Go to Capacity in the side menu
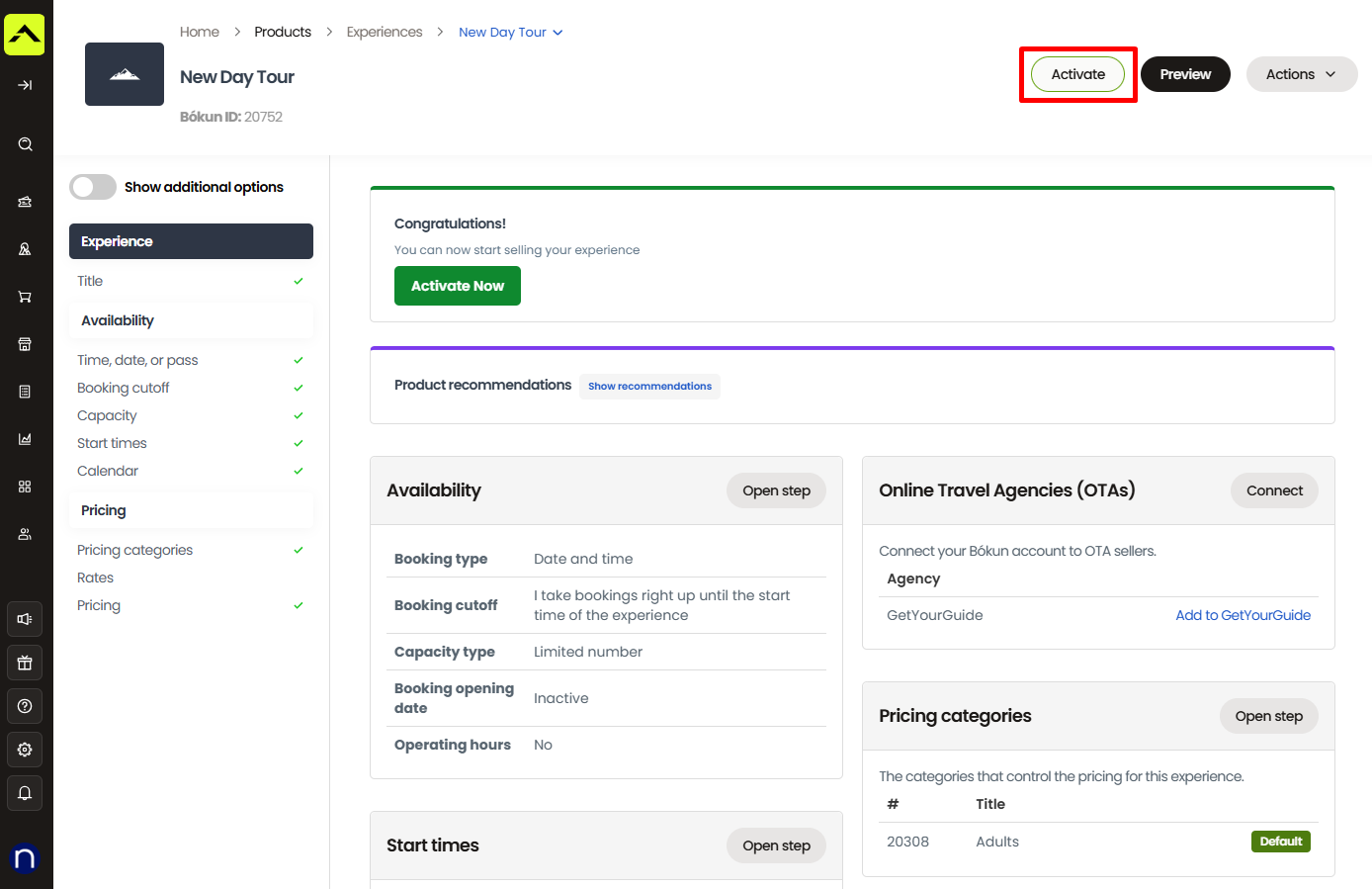Viewport: 1372px width, 889px height. click(107, 415)
